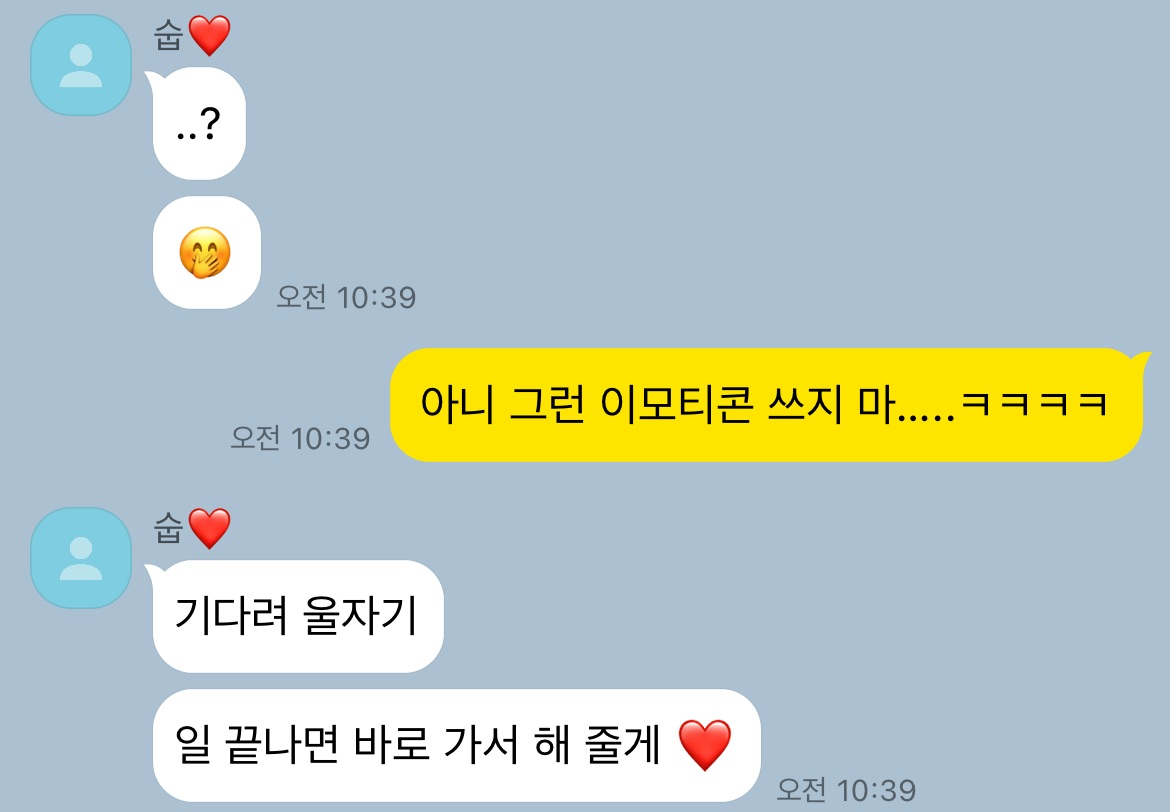Select the top sender name 숲
The height and width of the screenshot is (812, 1170).
pyautogui.click(x=169, y=35)
